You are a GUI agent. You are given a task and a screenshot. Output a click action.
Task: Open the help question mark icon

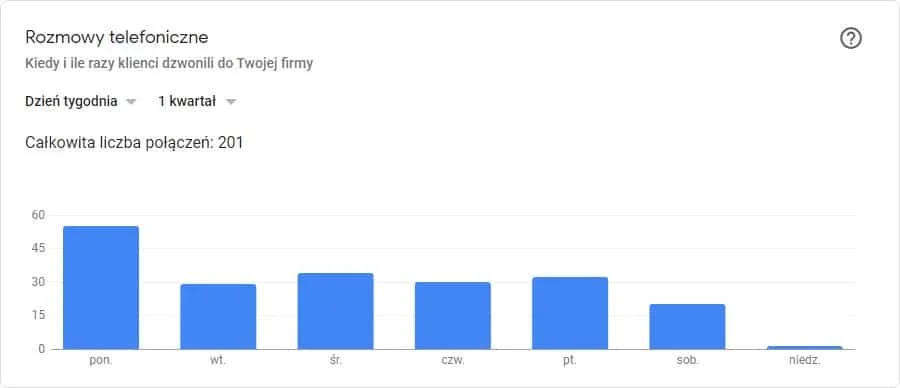click(851, 38)
